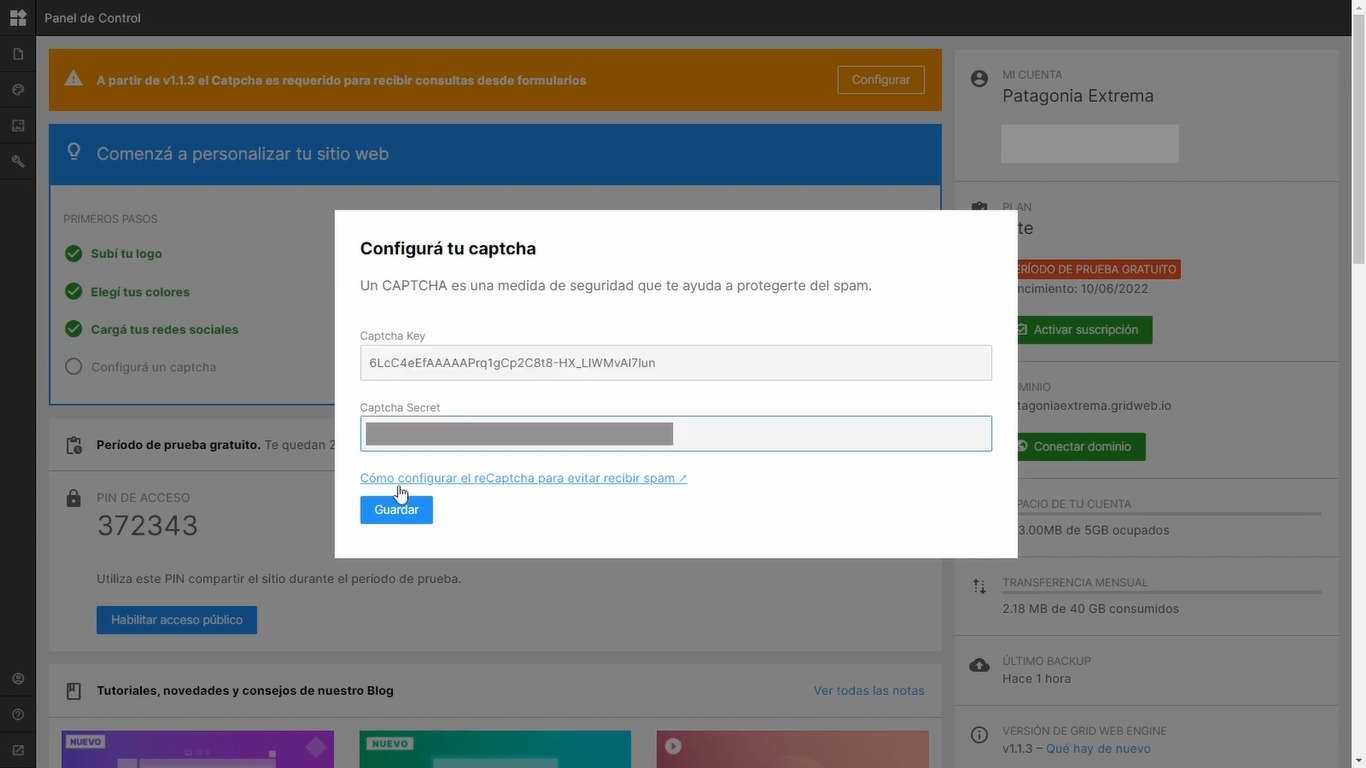Click 'Ver todas las notas' link
Image resolution: width=1366 pixels, height=768 pixels.
868,691
